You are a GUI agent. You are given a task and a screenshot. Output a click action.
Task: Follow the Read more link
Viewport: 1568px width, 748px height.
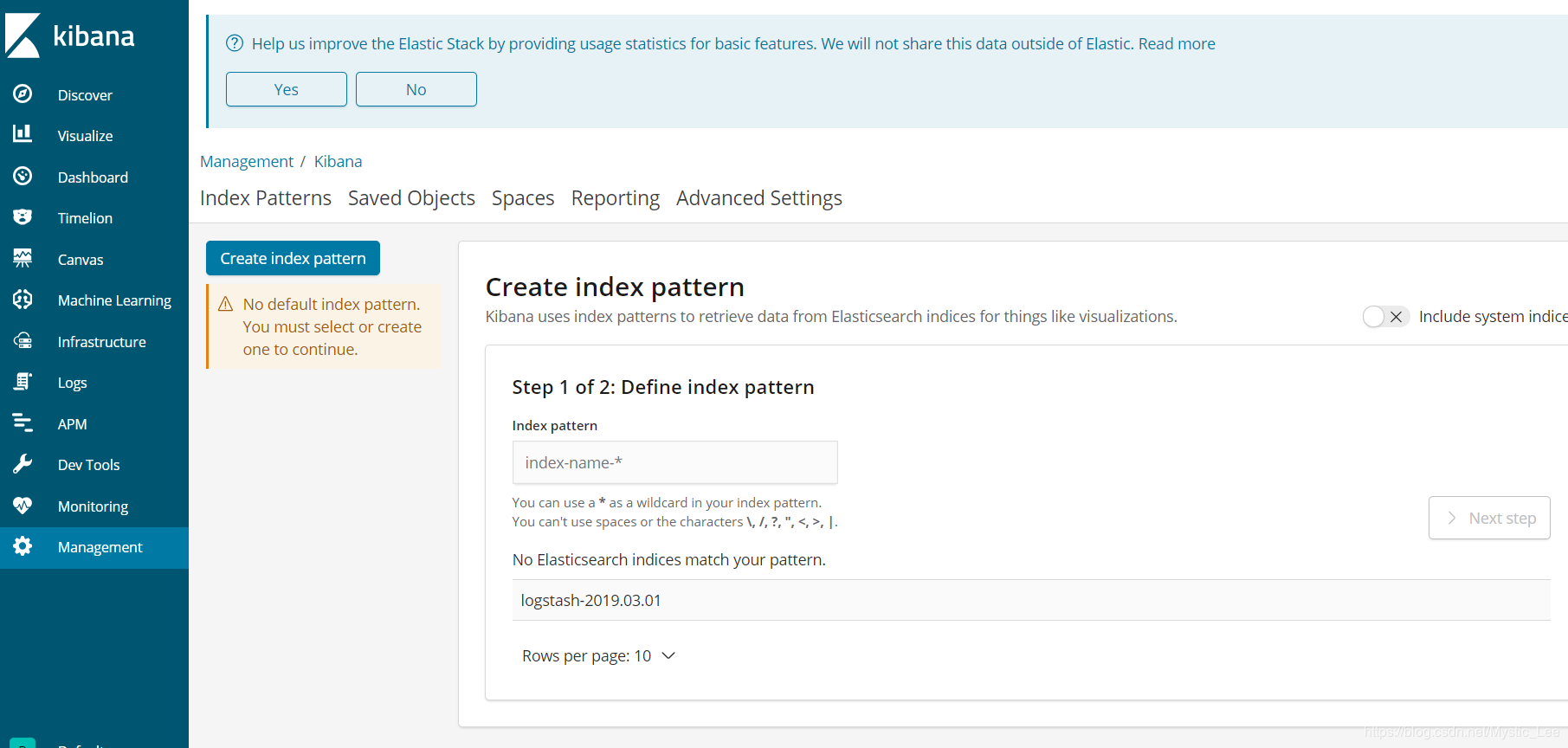click(x=1176, y=43)
